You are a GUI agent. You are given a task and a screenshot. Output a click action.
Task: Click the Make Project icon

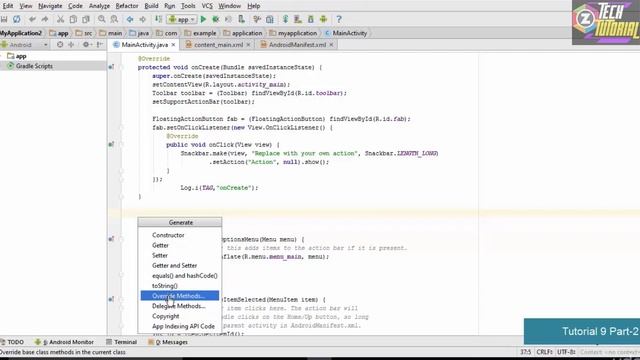(x=158, y=19)
